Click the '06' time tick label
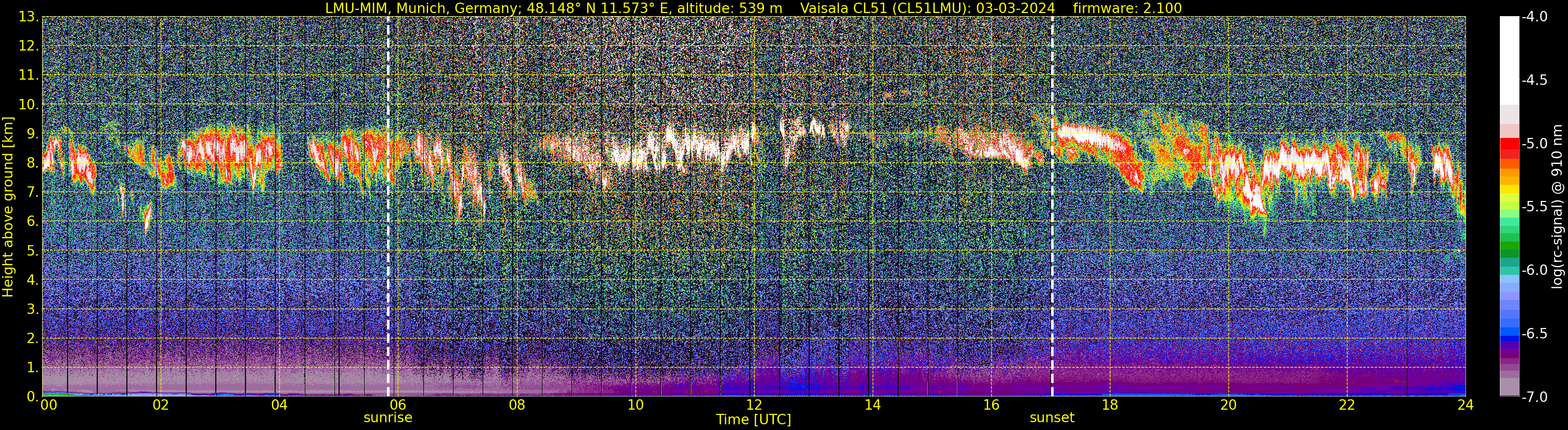Viewport: 1568px width, 430px height. pos(397,405)
